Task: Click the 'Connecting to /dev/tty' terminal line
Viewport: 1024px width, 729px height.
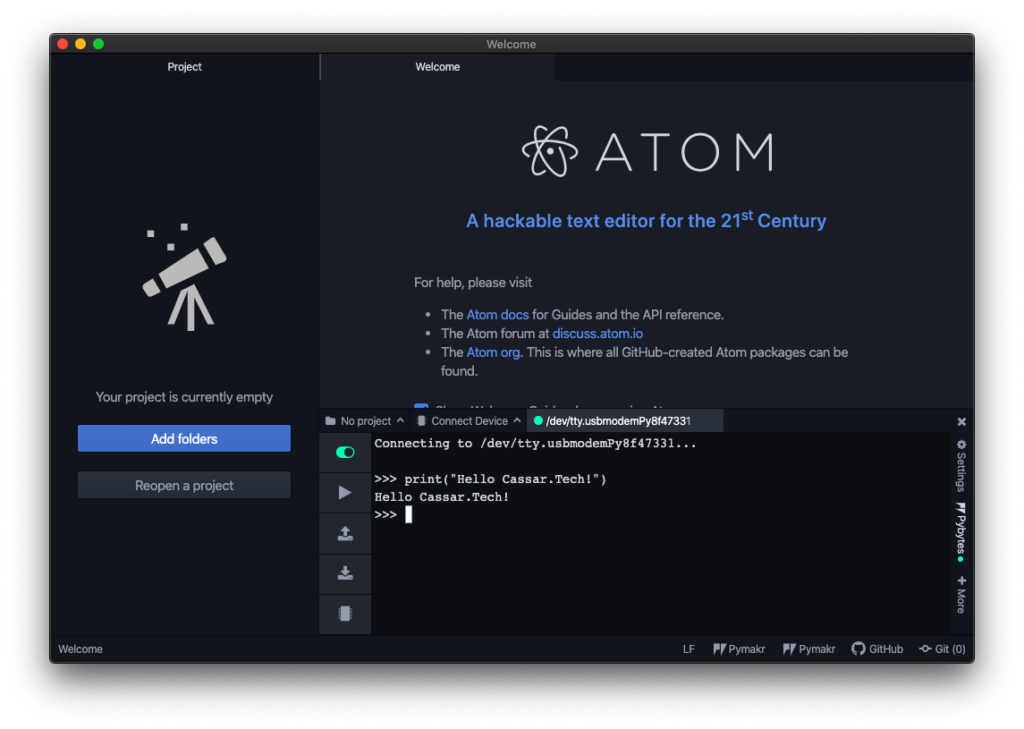Action: (x=536, y=444)
